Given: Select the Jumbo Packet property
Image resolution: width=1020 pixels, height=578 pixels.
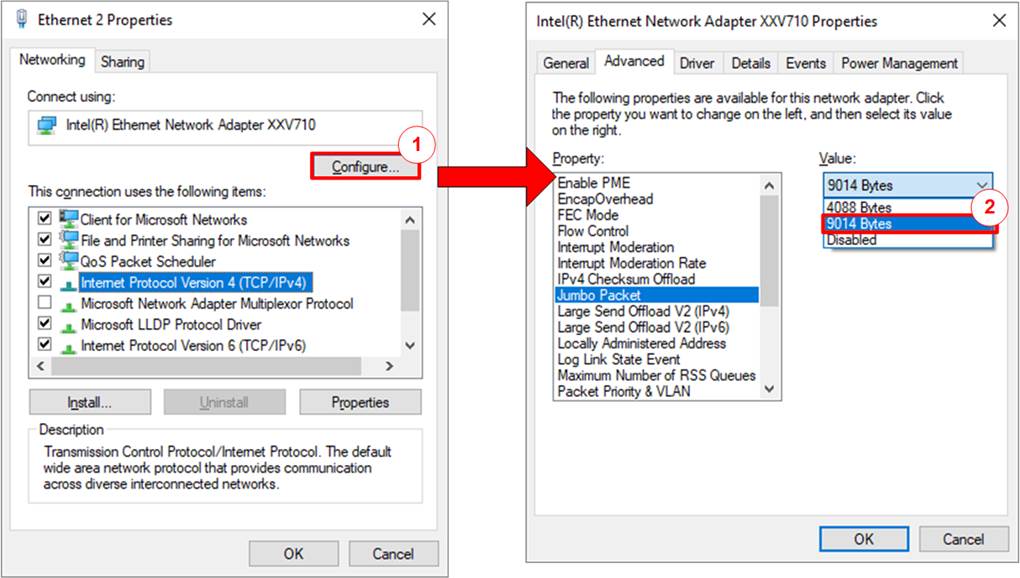Looking at the screenshot, I should coord(657,295).
